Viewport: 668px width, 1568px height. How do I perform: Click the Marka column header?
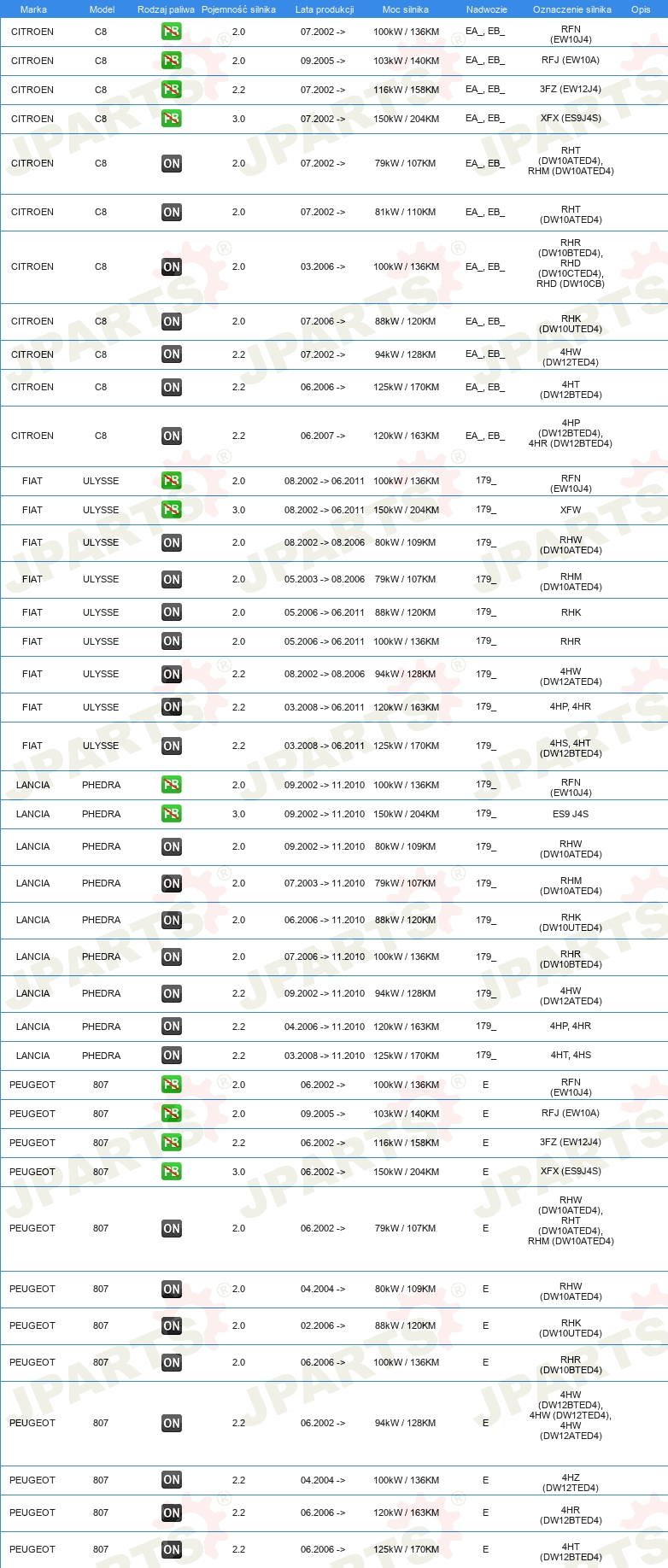33,9
